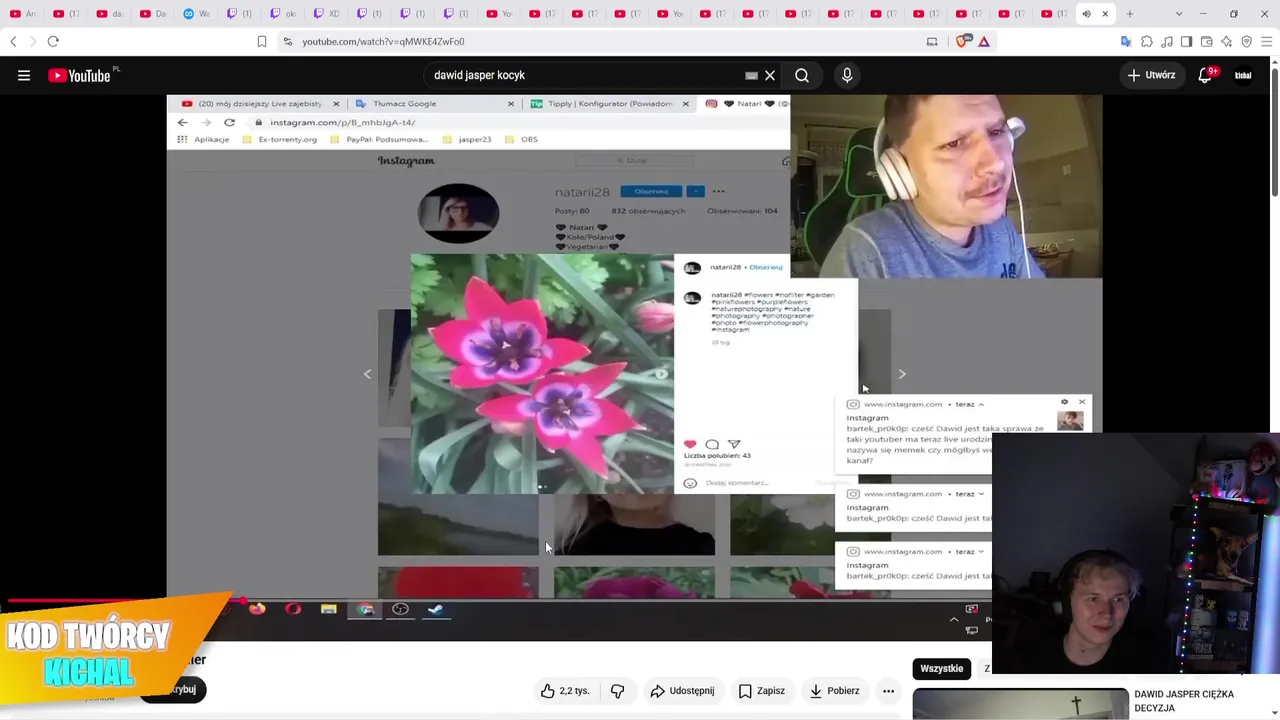The height and width of the screenshot is (720, 1280).
Task: Switch to the first YouTube tab
Action: coord(23,14)
